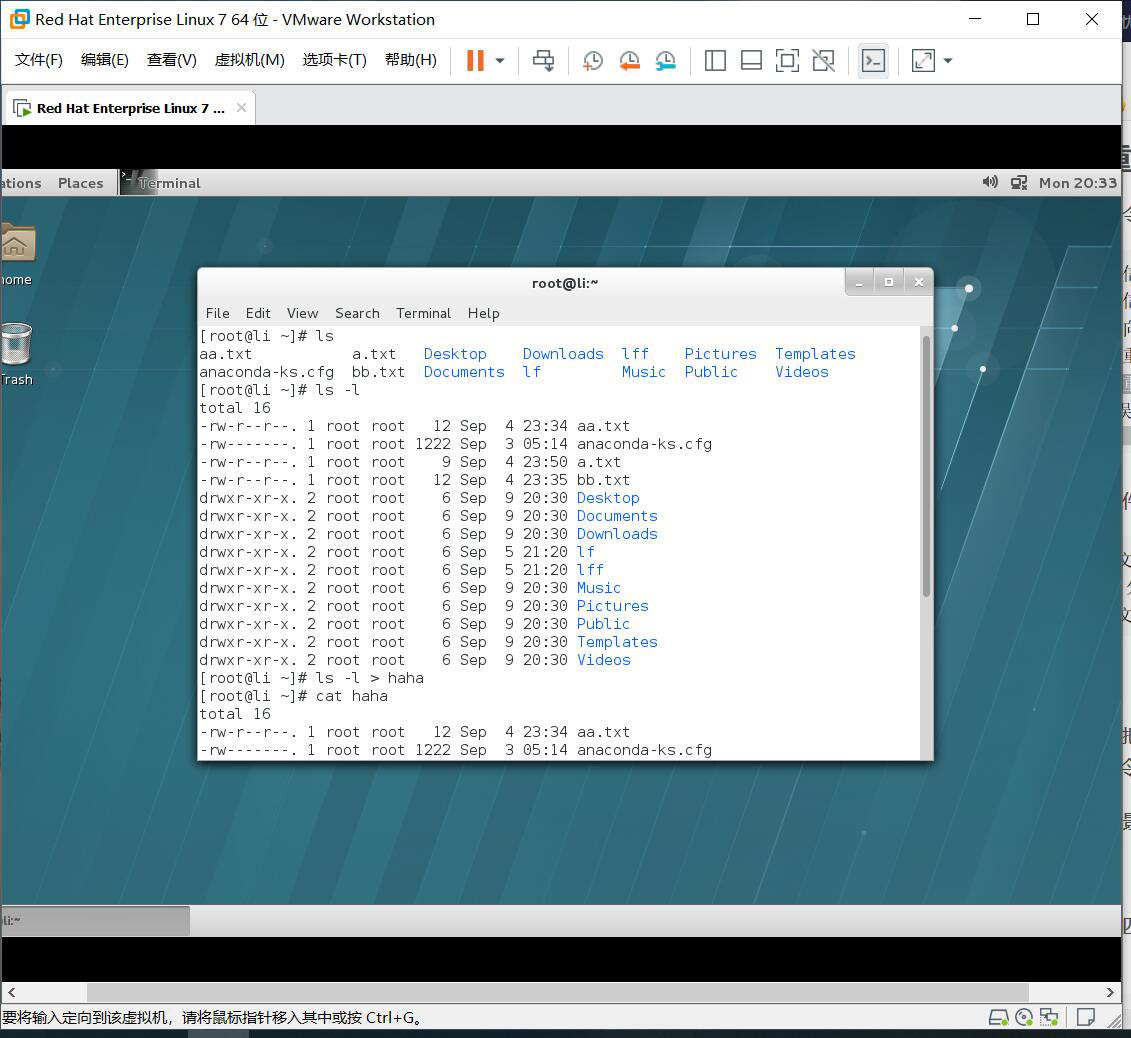Viewport: 1131px width, 1038px height.
Task: Click the network adapter status icon
Action: (1049, 1018)
